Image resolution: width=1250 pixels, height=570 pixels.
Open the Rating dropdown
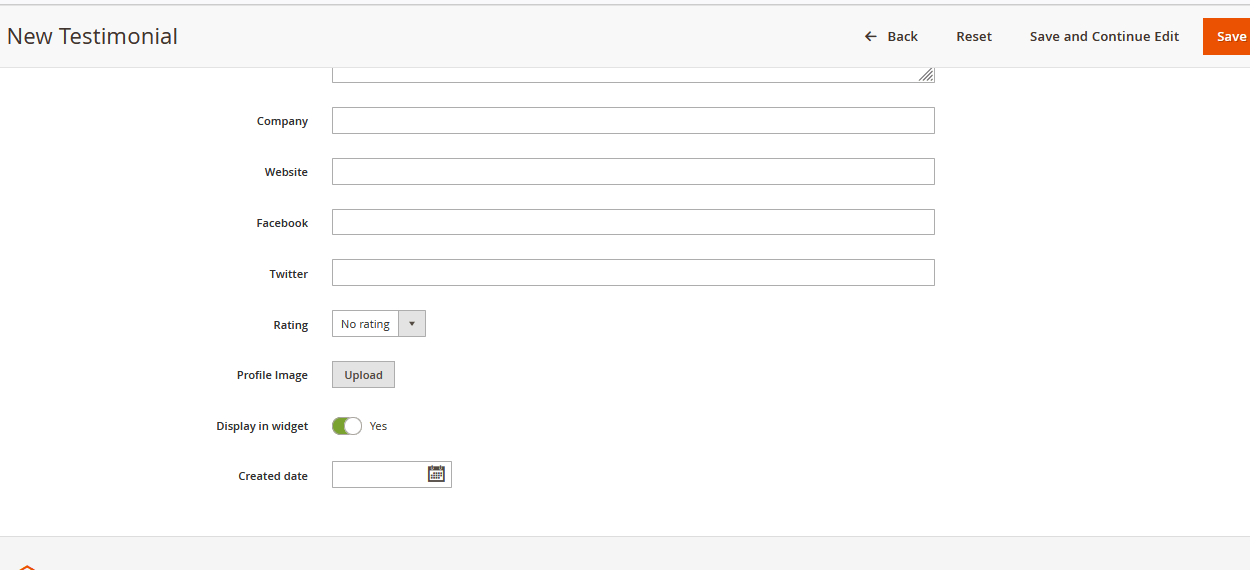tap(378, 324)
